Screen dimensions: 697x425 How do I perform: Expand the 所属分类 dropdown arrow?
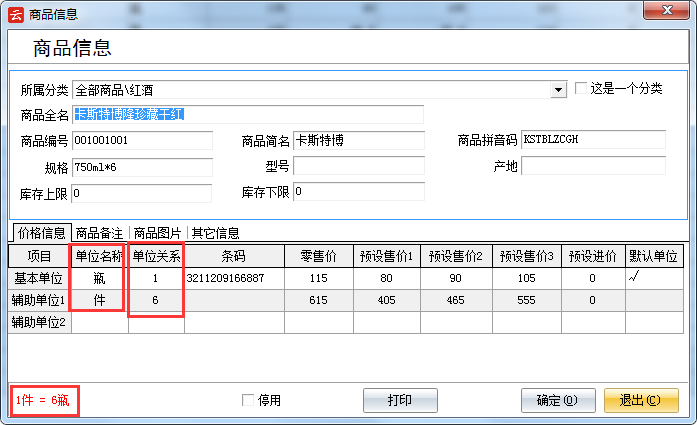pos(559,90)
